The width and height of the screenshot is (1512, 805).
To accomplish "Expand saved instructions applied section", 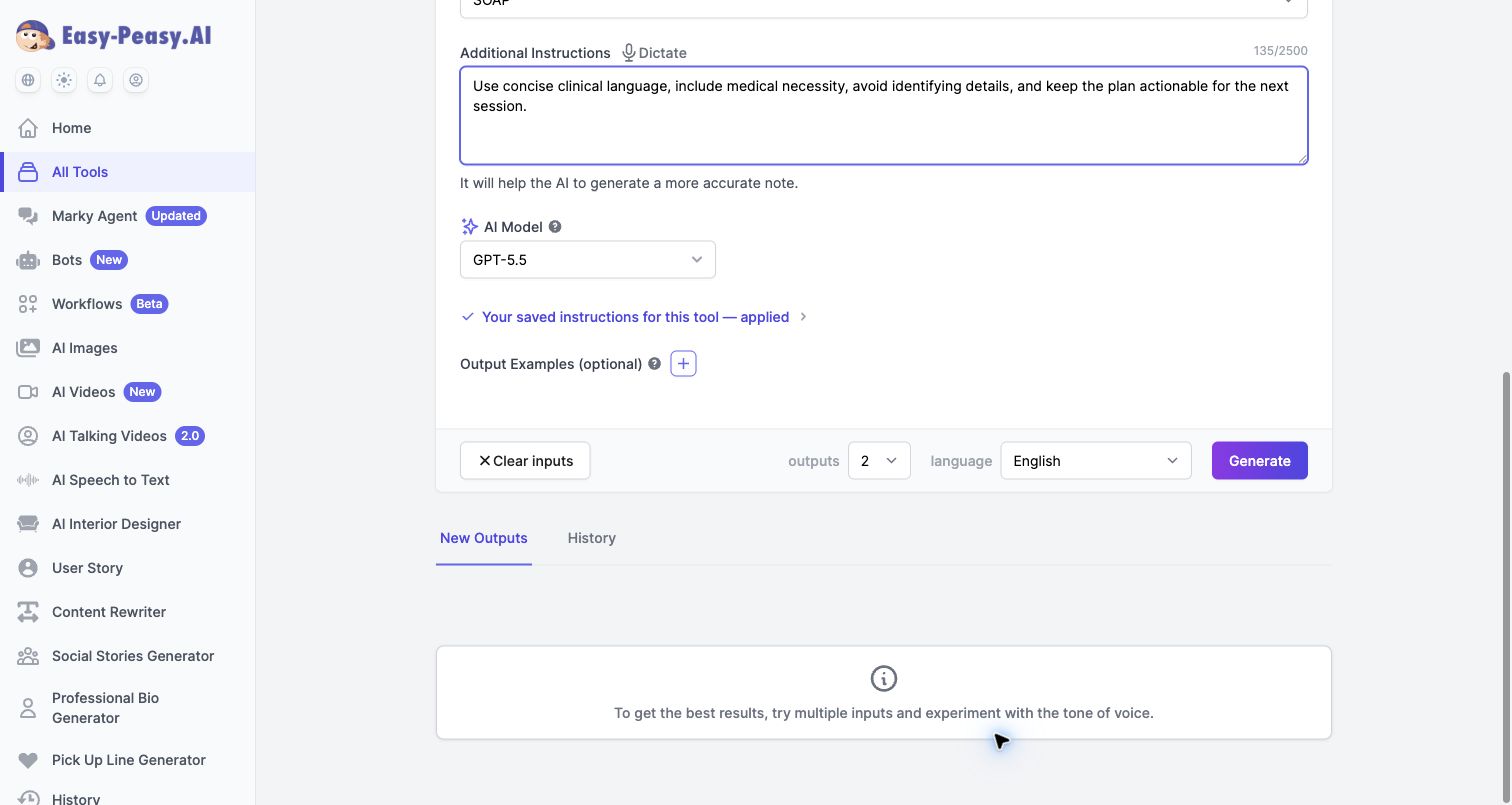I will click(x=634, y=317).
